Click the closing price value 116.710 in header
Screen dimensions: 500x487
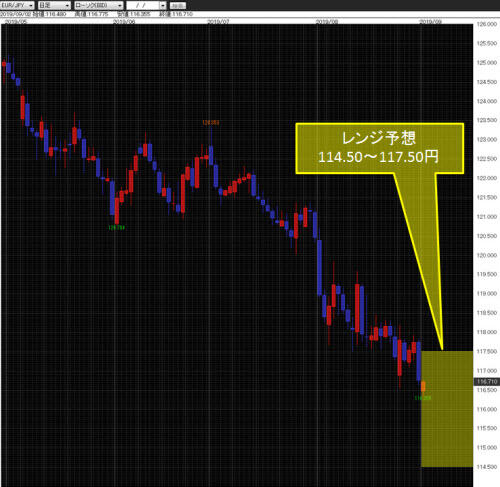click(x=182, y=14)
